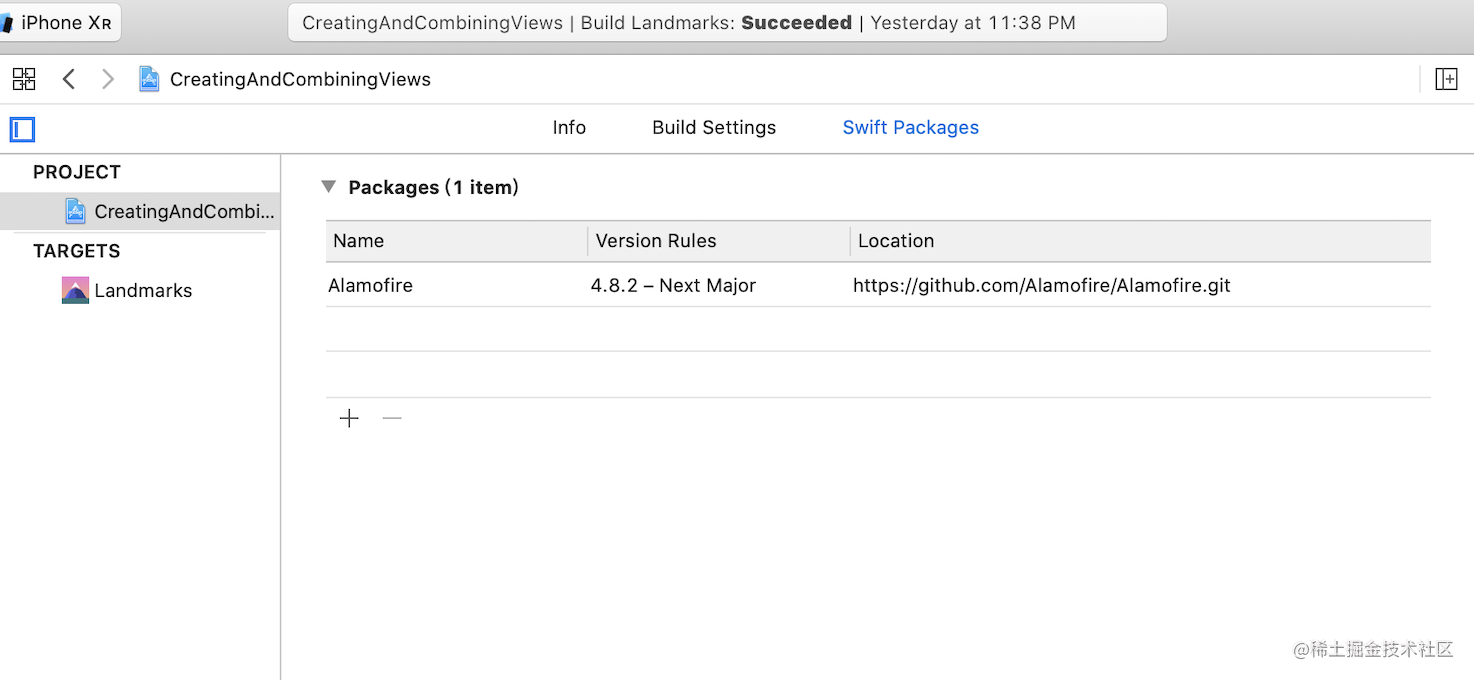Switch to the Info tab
1474x680 pixels.
pyautogui.click(x=569, y=127)
